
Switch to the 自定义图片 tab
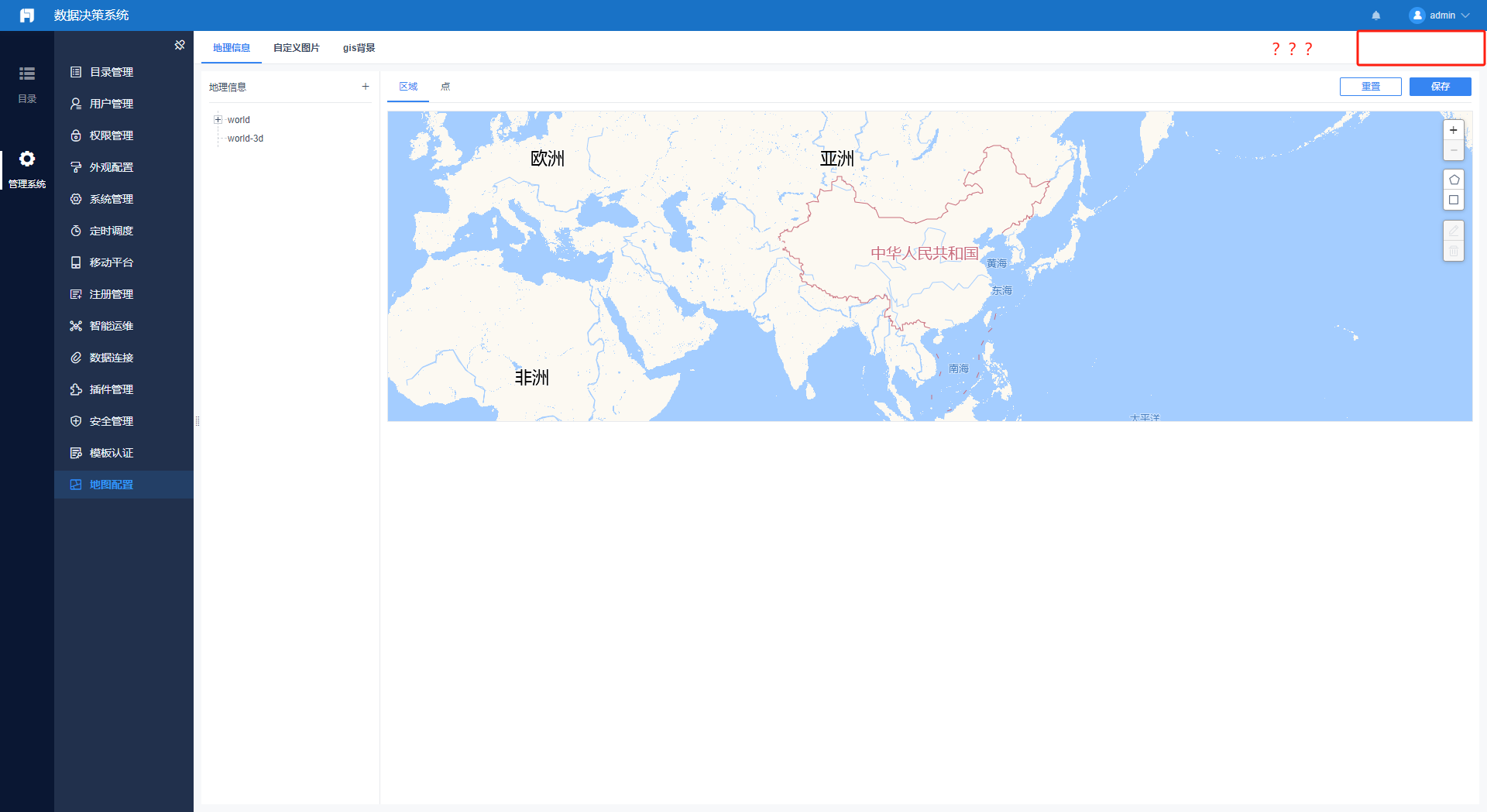[x=297, y=48]
